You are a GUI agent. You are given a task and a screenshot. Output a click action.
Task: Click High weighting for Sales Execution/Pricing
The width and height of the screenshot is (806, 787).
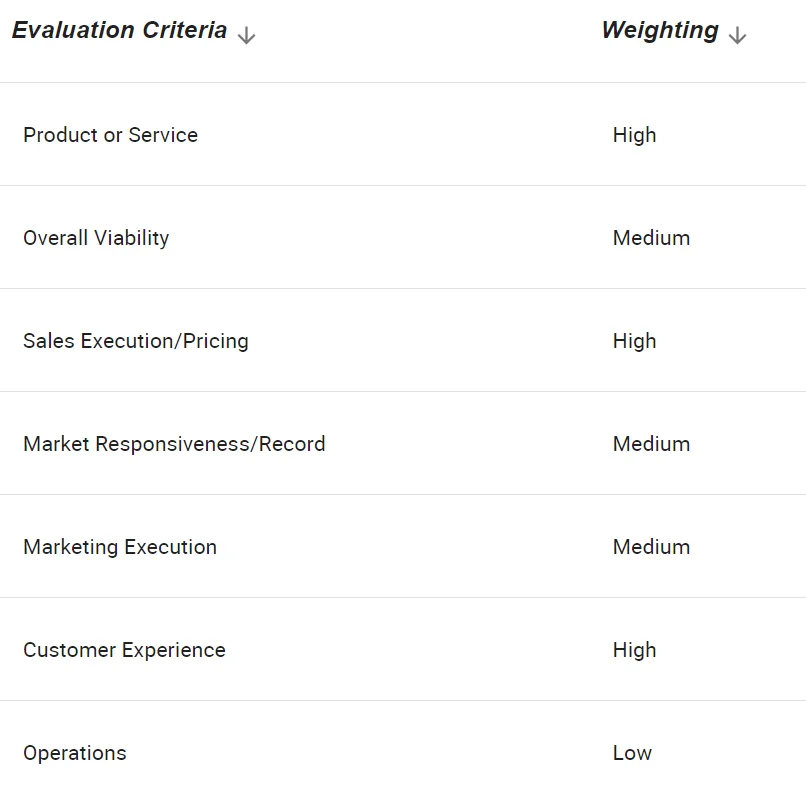(x=634, y=341)
